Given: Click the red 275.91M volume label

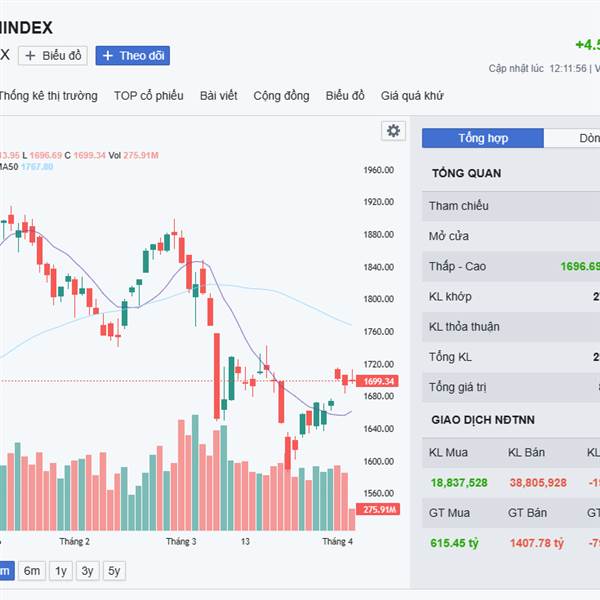Looking at the screenshot, I should [379, 510].
